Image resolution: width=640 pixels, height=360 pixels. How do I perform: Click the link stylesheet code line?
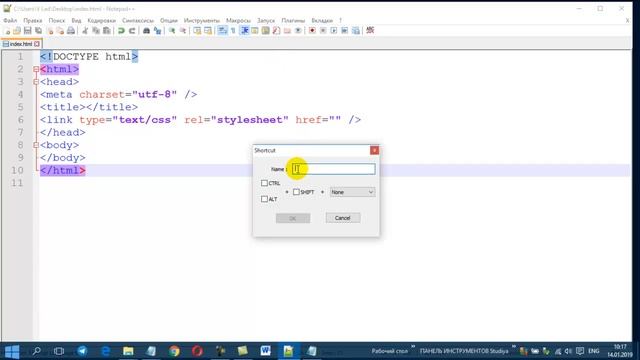pyautogui.click(x=200, y=120)
